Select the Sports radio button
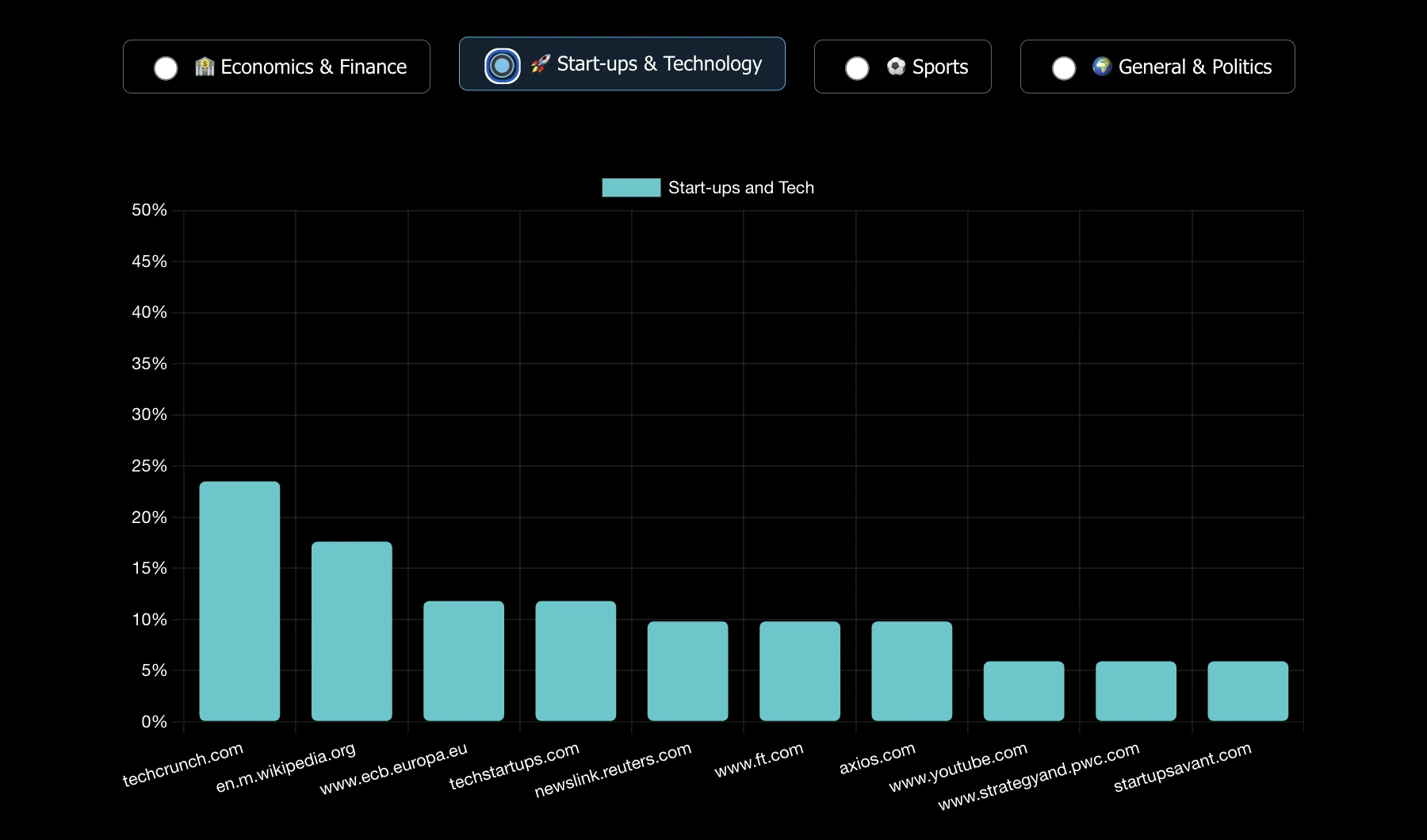Viewport: 1427px width, 840px height. pyautogui.click(x=857, y=68)
